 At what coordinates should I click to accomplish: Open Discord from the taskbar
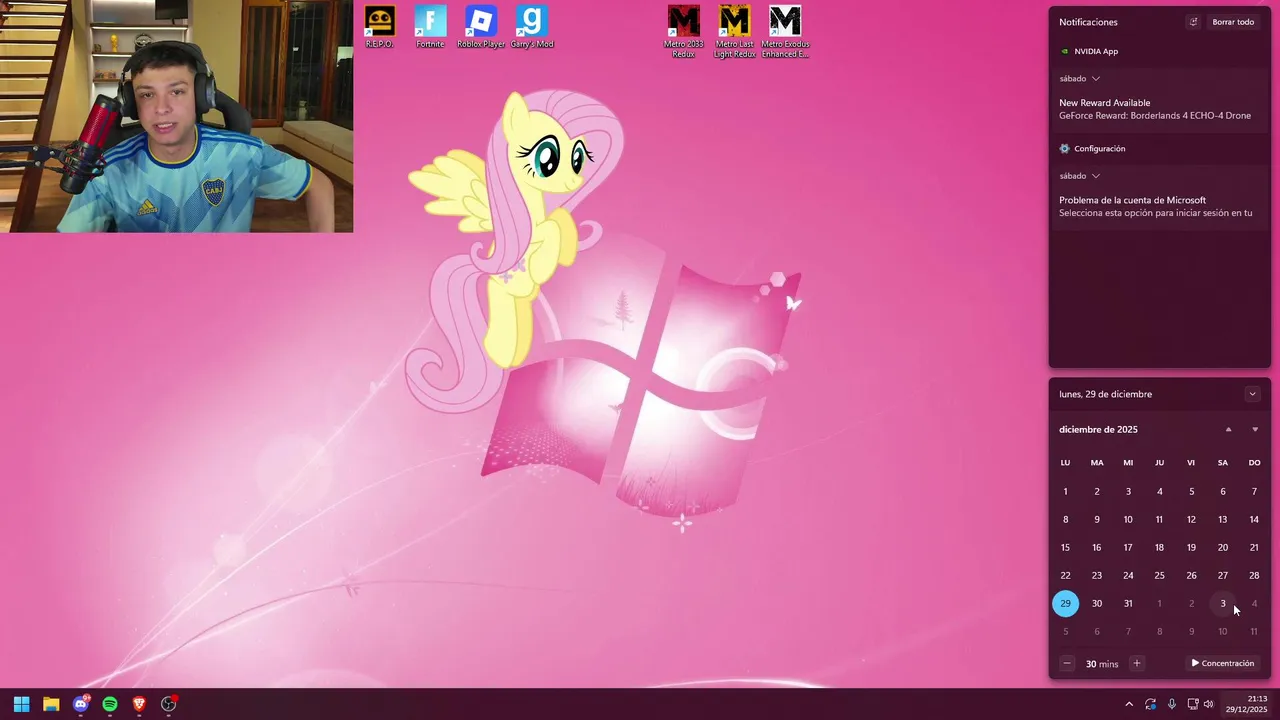pyautogui.click(x=81, y=704)
